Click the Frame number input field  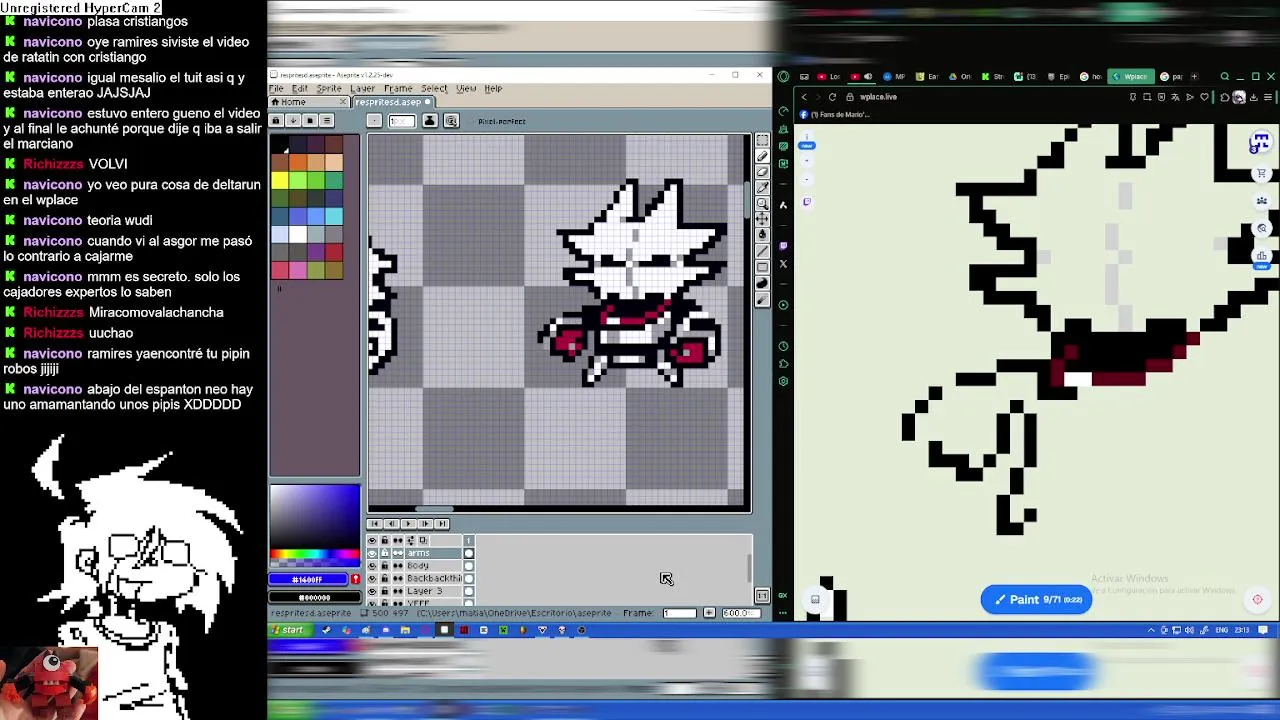click(x=679, y=613)
